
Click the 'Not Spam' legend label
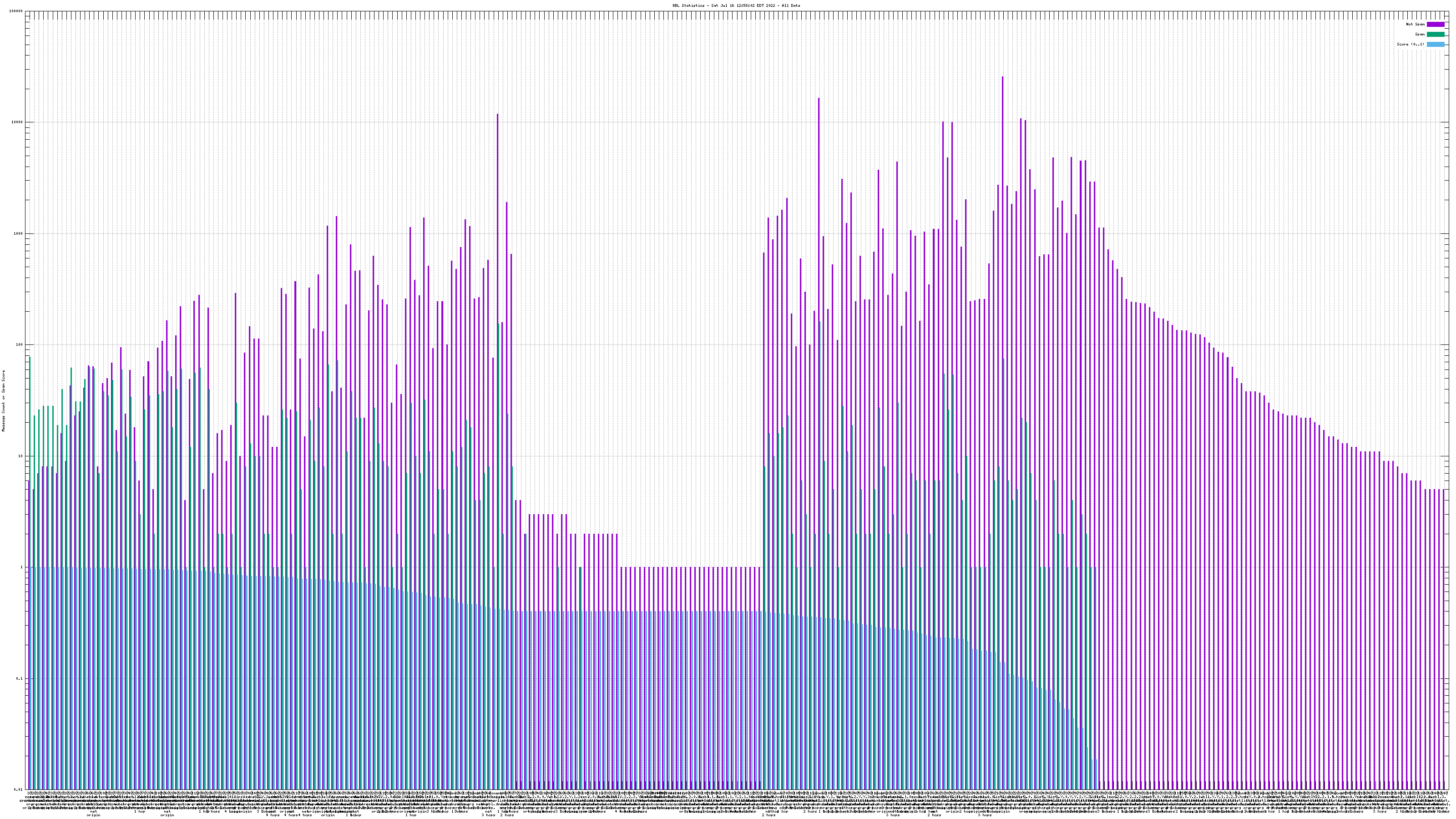click(x=1416, y=24)
